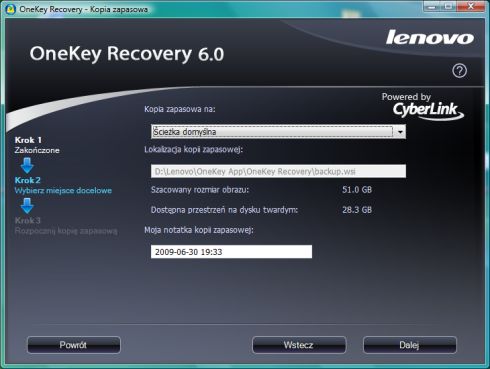This screenshot has height=369, width=490.
Task: Open the help question mark icon
Action: coord(459,71)
